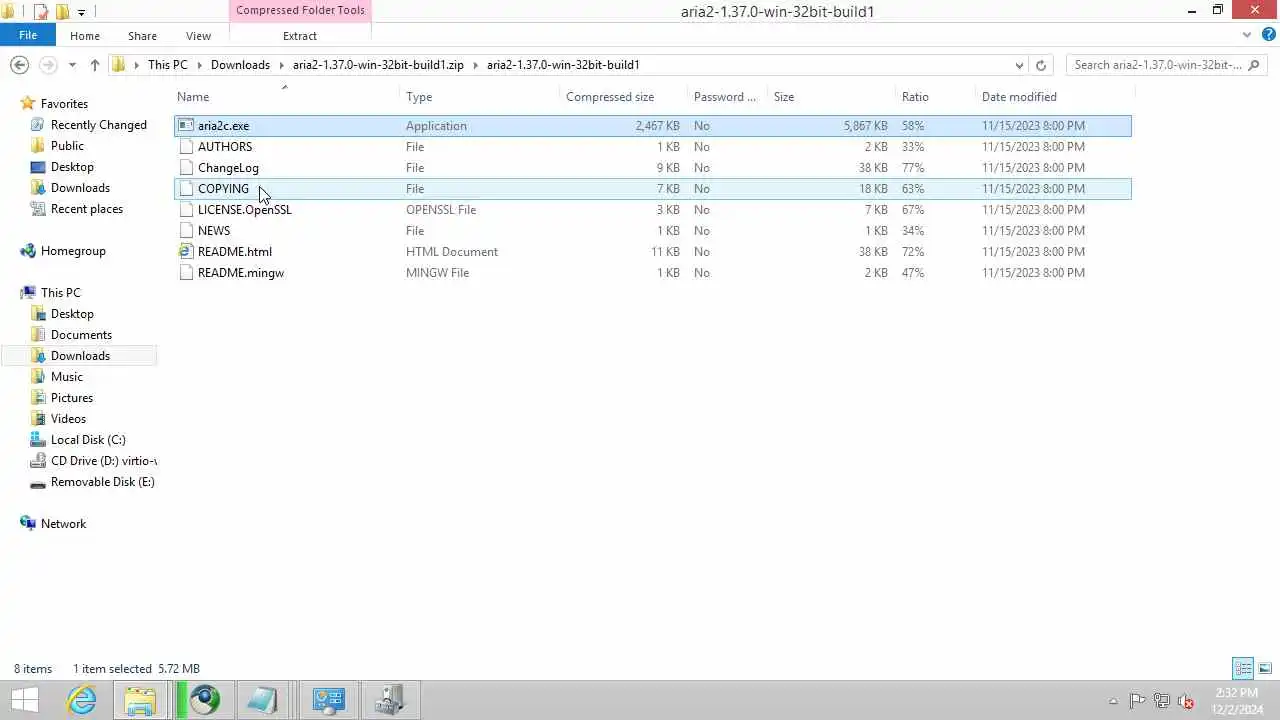Screen dimensions: 1280x720
Task: Sort files by Name column
Action: coord(193,97)
